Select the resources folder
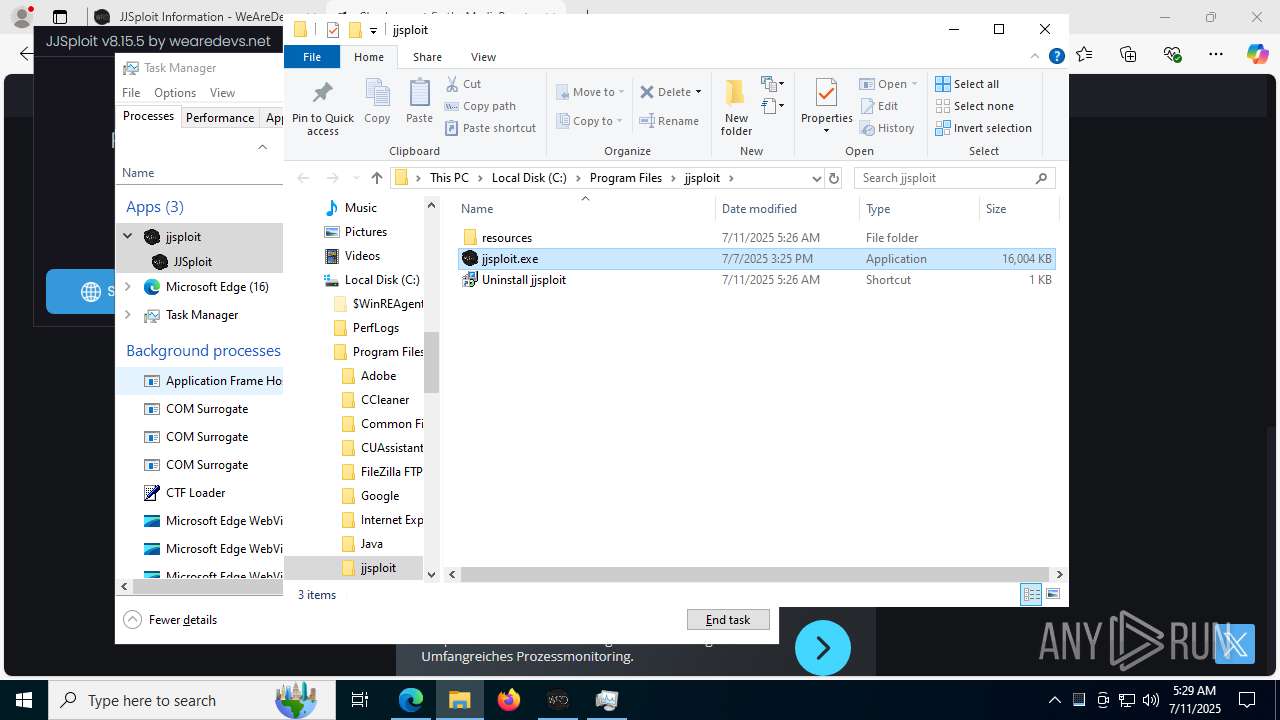1280x720 pixels. click(x=756, y=238)
